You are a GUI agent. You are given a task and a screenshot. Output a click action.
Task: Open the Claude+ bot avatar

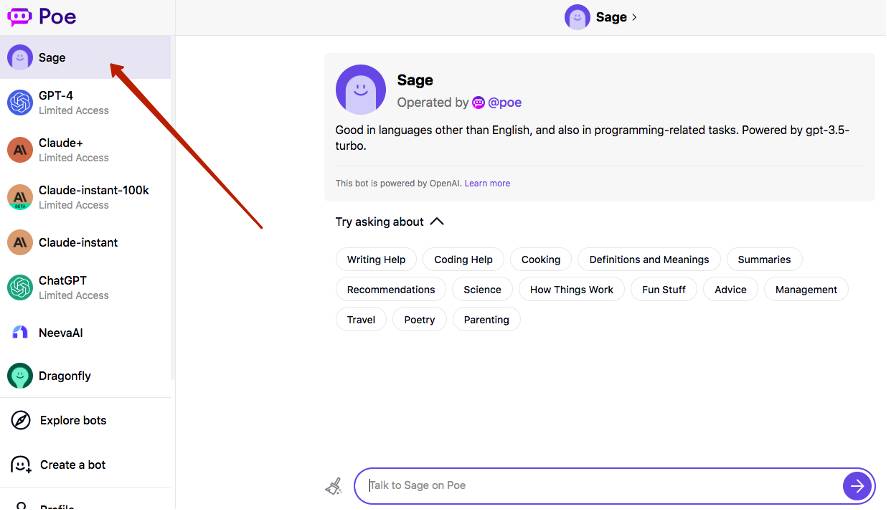coord(20,150)
